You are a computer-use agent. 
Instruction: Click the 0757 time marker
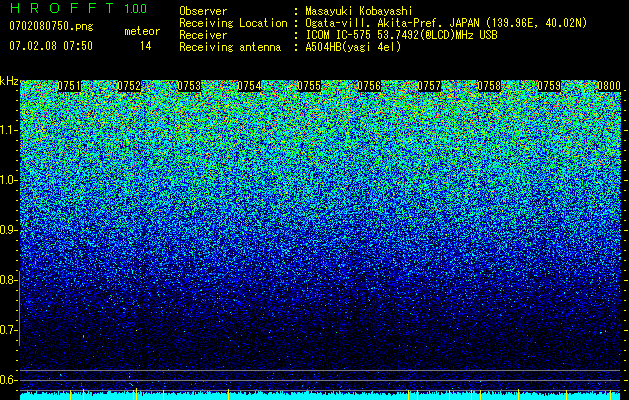click(429, 86)
